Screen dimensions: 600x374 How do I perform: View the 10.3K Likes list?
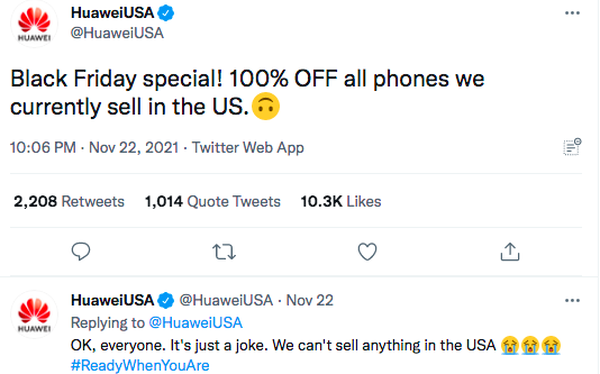point(341,201)
